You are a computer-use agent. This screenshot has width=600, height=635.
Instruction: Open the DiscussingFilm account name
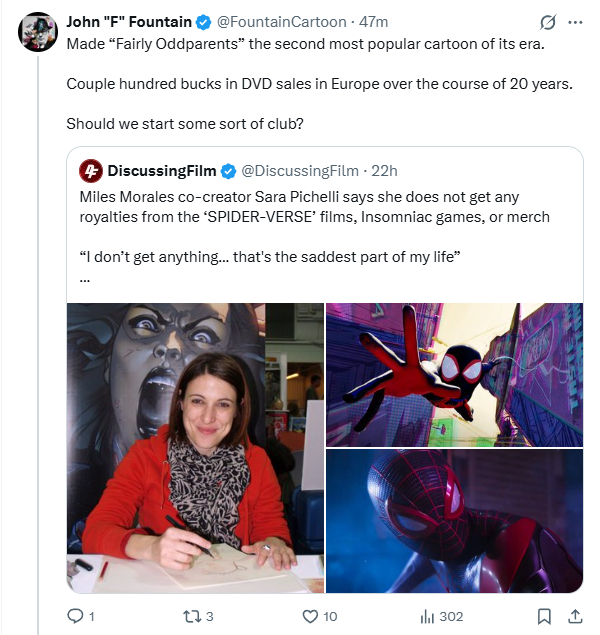click(x=162, y=170)
